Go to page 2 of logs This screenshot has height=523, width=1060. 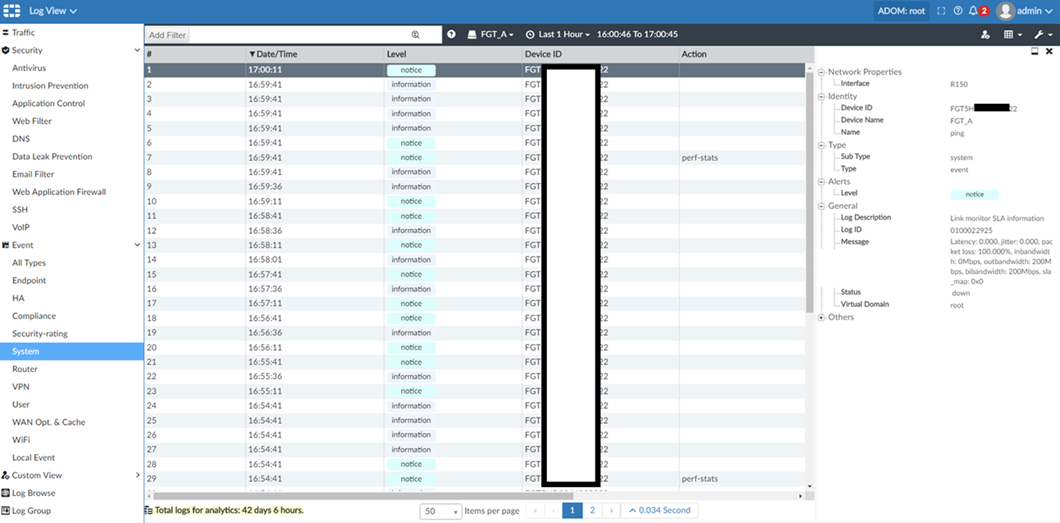(x=592, y=510)
